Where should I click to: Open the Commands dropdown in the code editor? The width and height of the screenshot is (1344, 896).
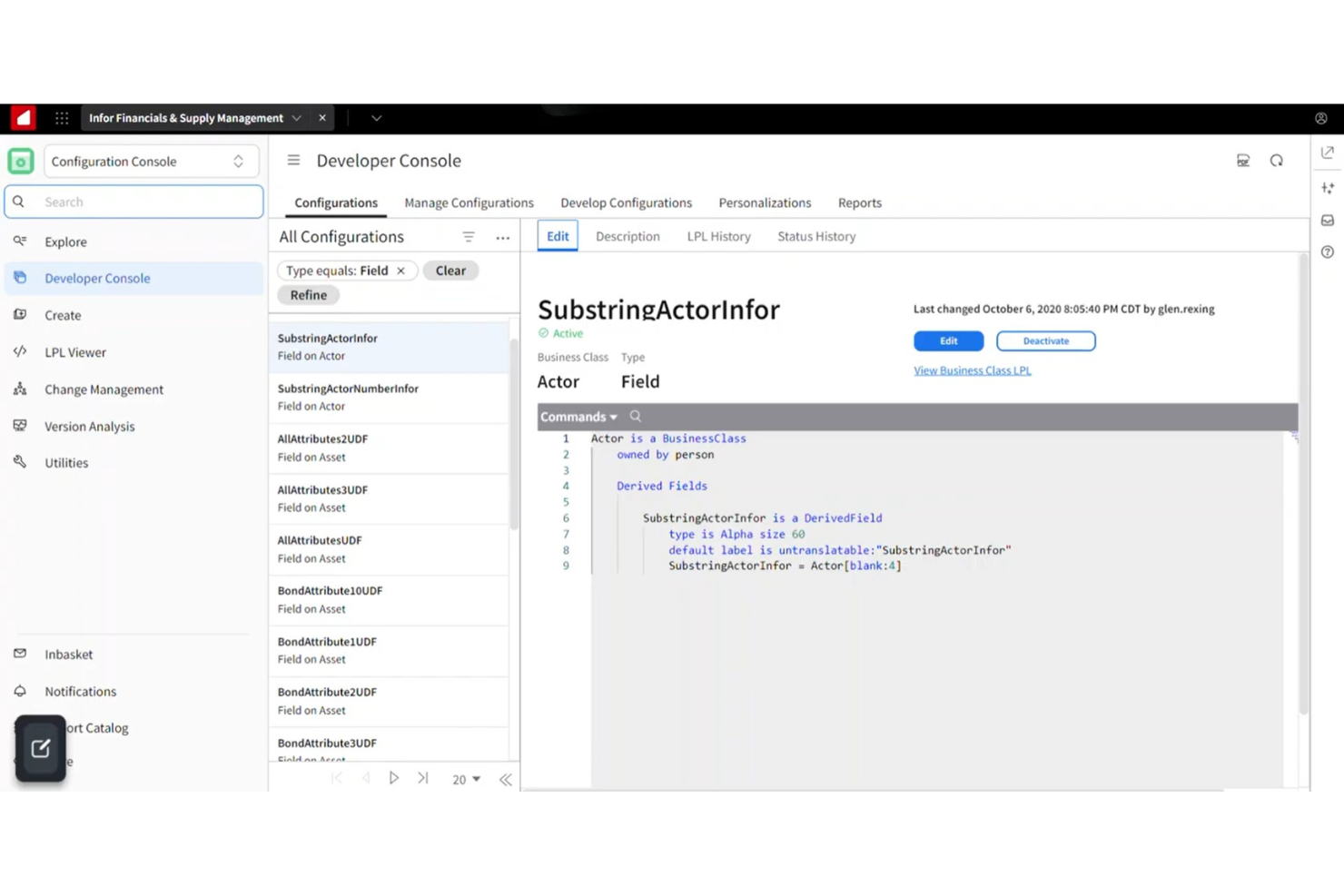578,417
